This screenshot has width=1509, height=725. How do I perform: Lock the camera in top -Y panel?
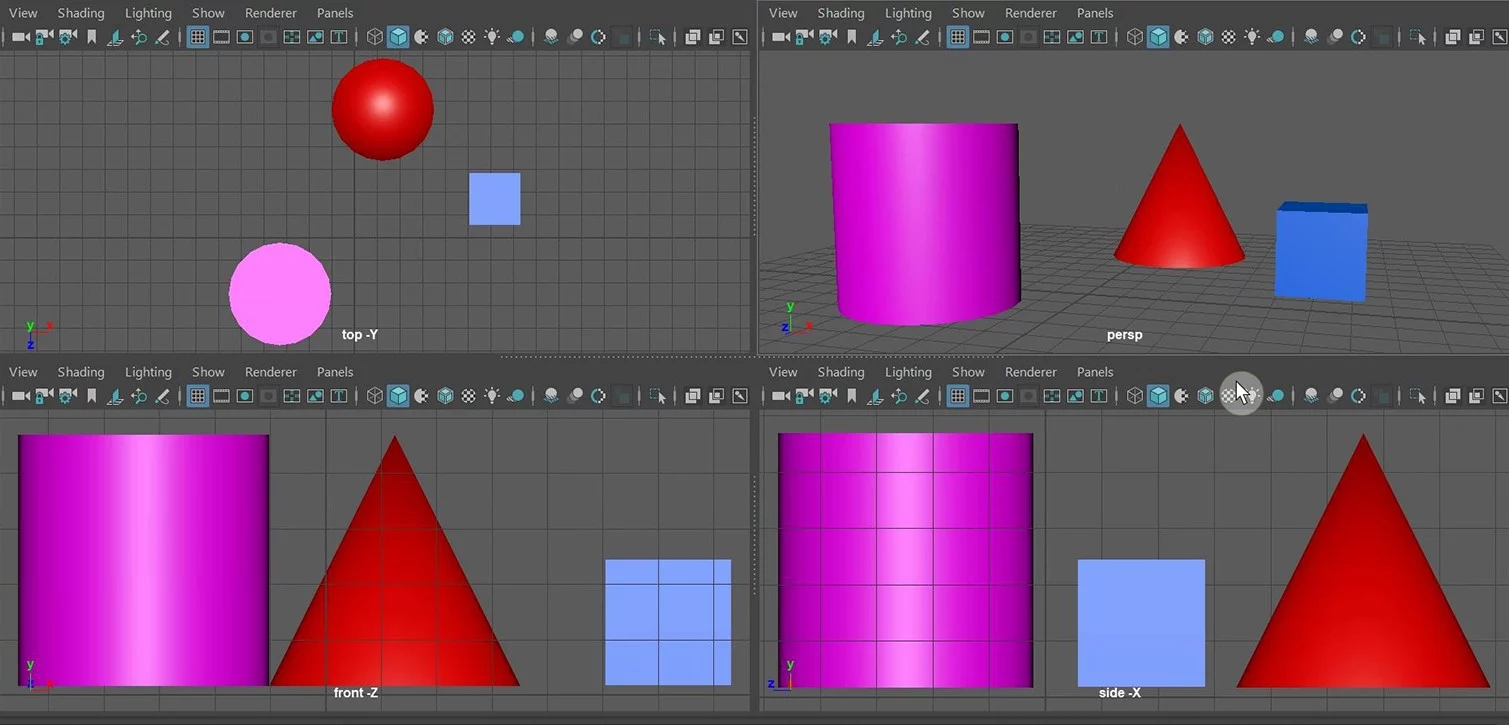pos(44,37)
